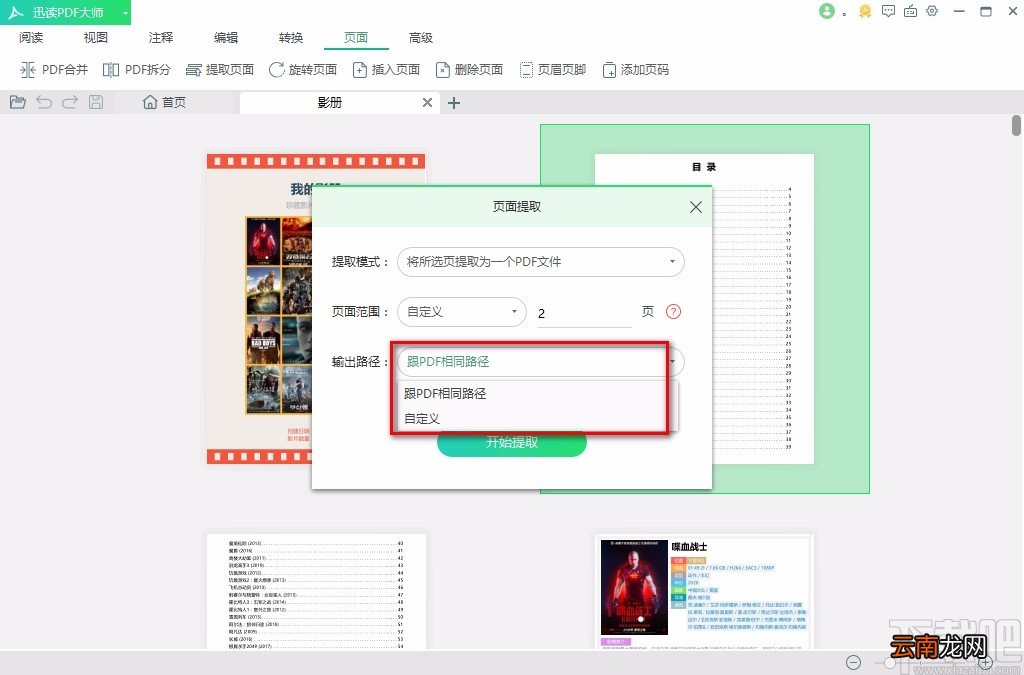Click the PDF拆分 split tool
This screenshot has width=1024, height=675.
pos(136,70)
